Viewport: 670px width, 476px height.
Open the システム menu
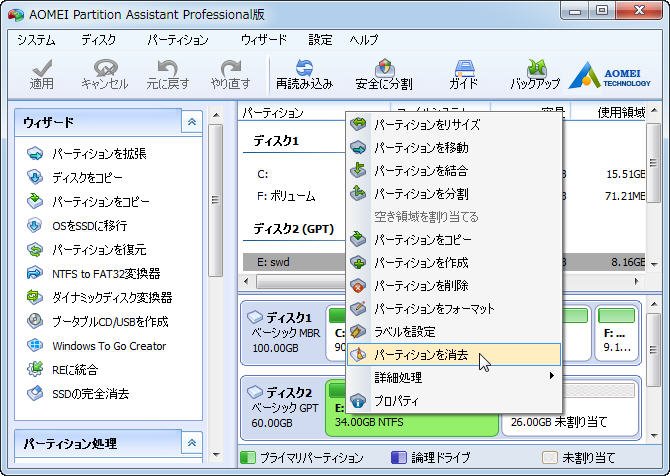[36, 40]
